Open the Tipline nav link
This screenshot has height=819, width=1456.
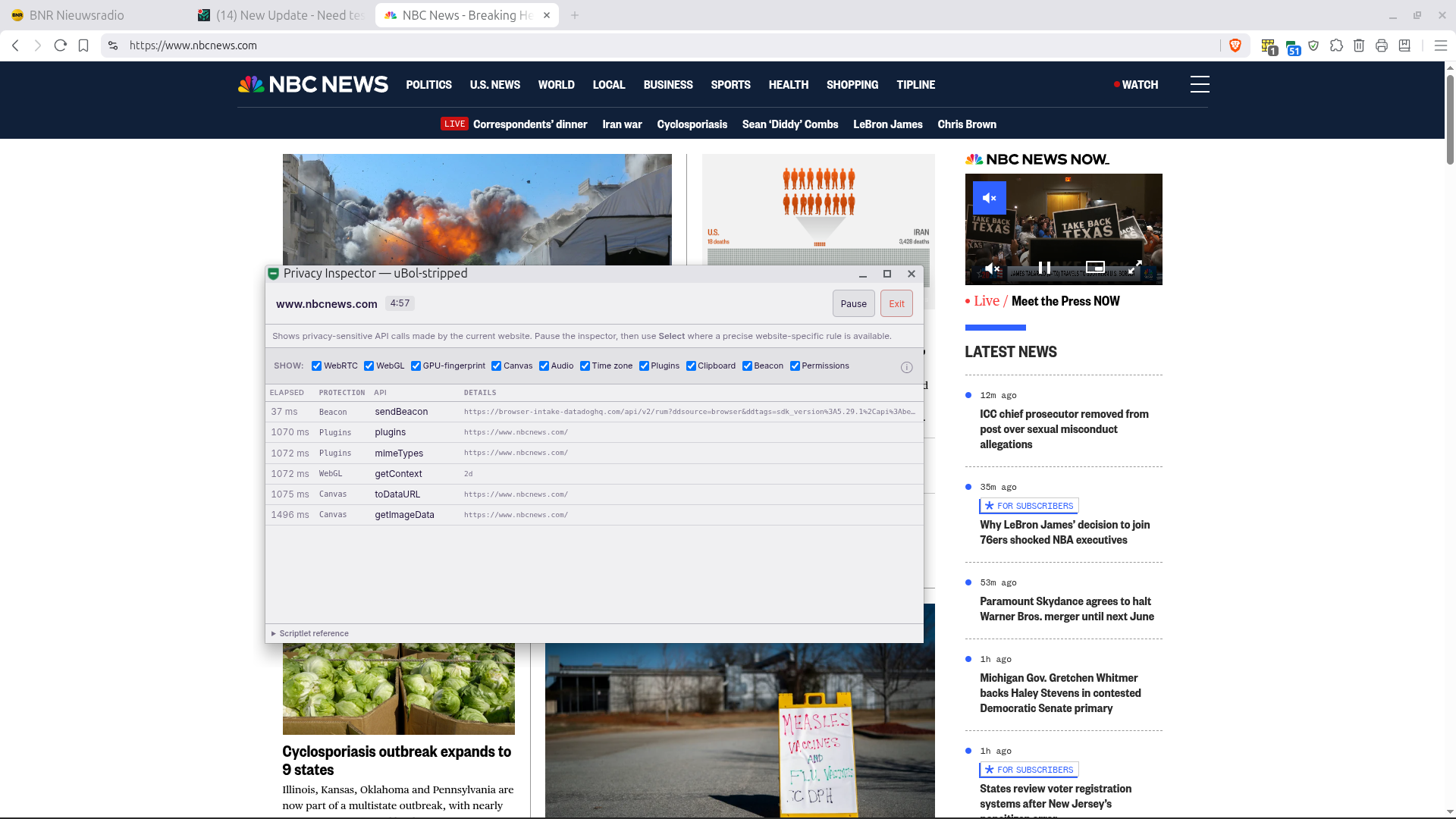pyautogui.click(x=915, y=85)
